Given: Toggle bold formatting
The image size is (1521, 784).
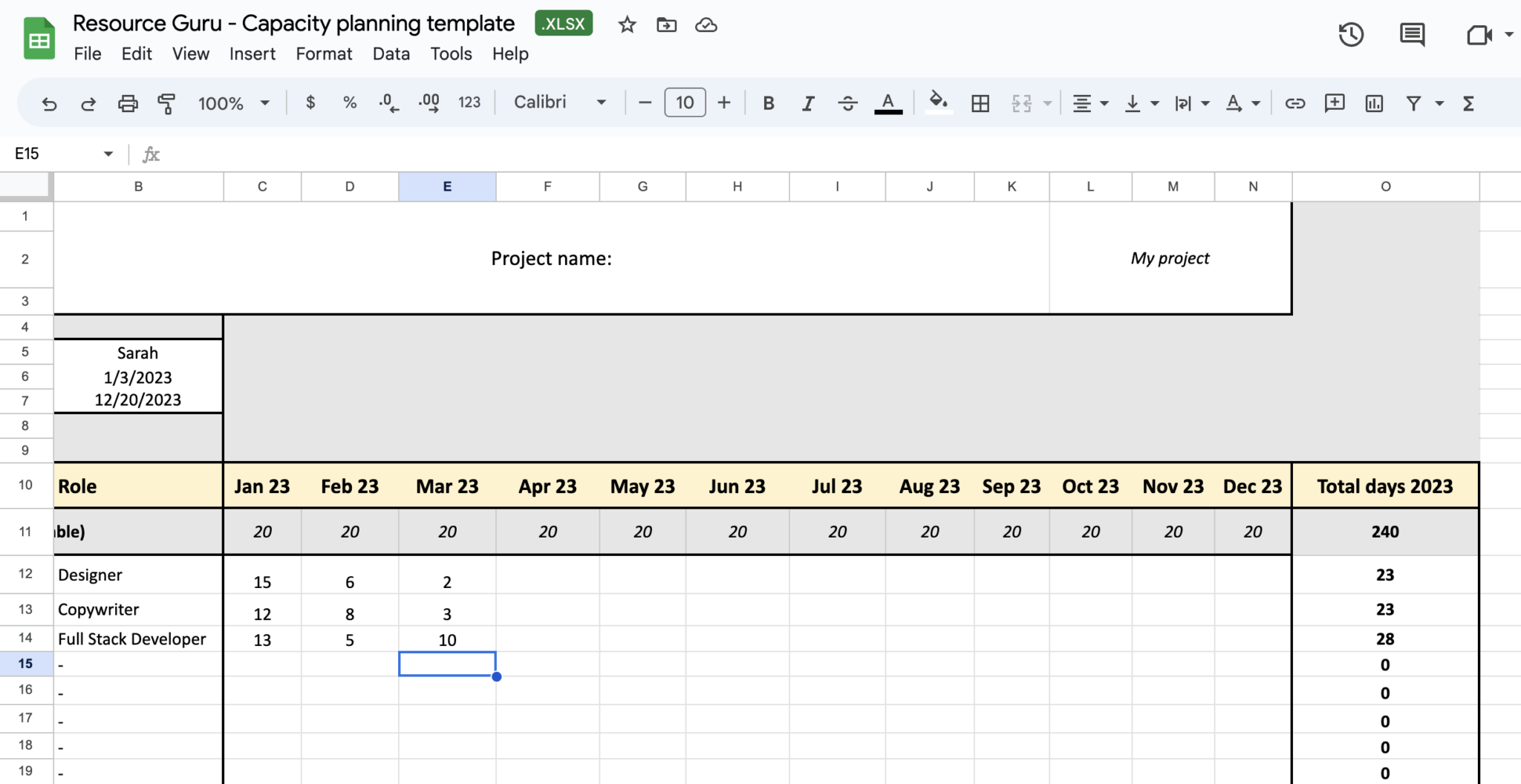Looking at the screenshot, I should pyautogui.click(x=769, y=103).
